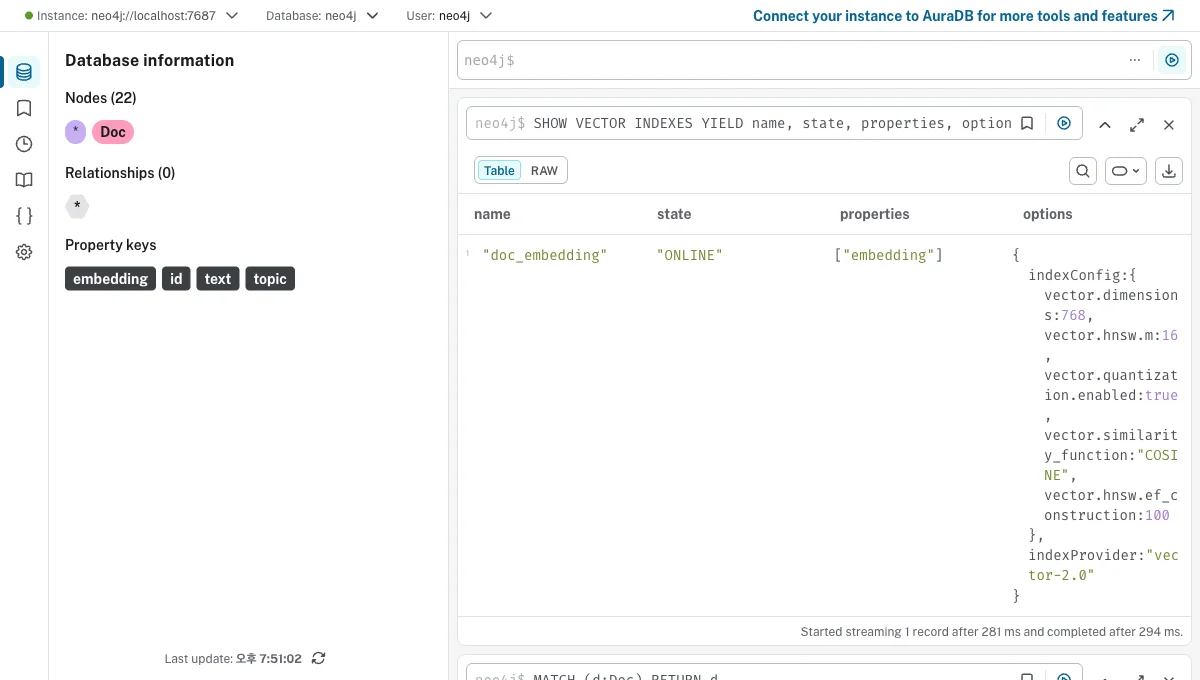Select the id property key
The width and height of the screenshot is (1200, 680).
click(176, 279)
